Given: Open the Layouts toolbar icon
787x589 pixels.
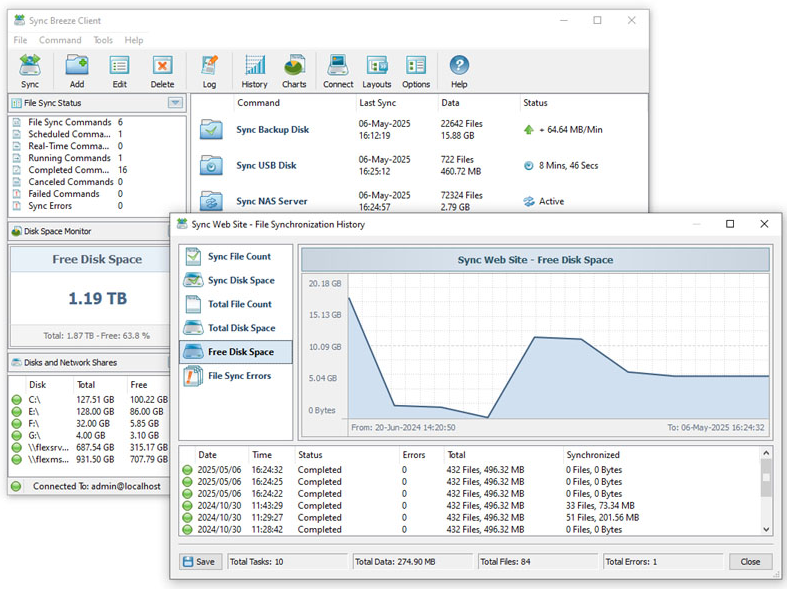Looking at the screenshot, I should click(x=377, y=68).
